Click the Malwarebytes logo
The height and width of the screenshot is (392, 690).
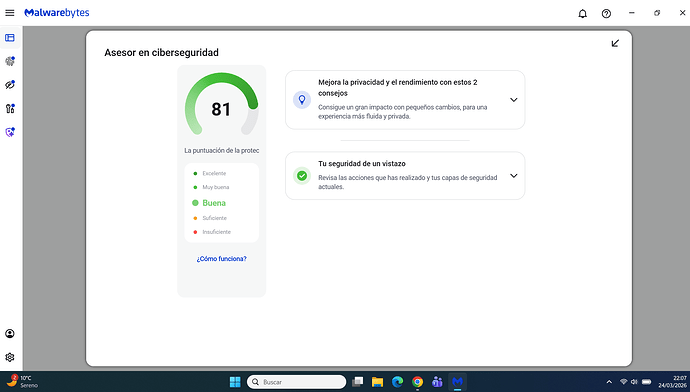(x=57, y=13)
